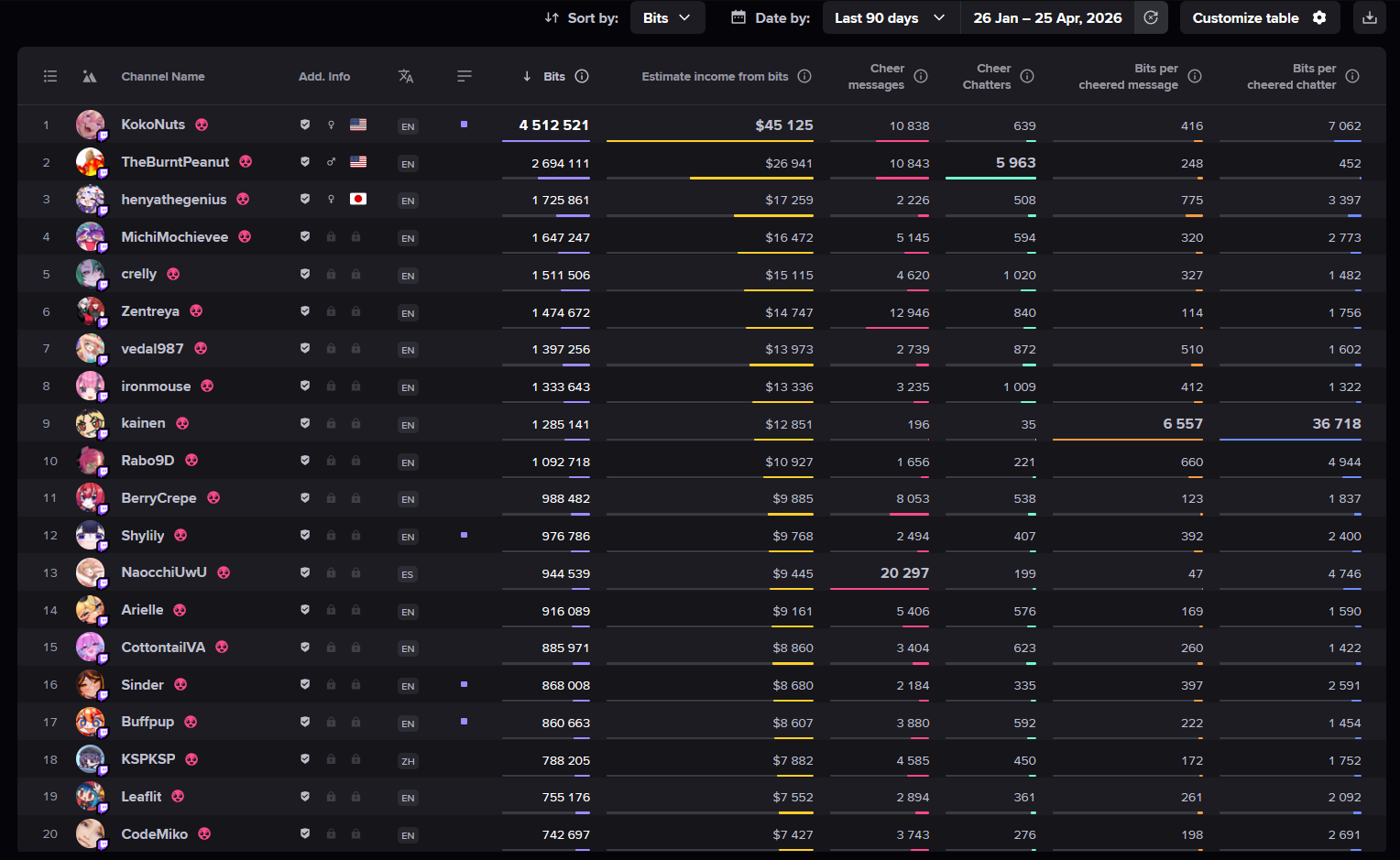Click the $45 125 income value
1400x860 pixels.
[x=784, y=125]
